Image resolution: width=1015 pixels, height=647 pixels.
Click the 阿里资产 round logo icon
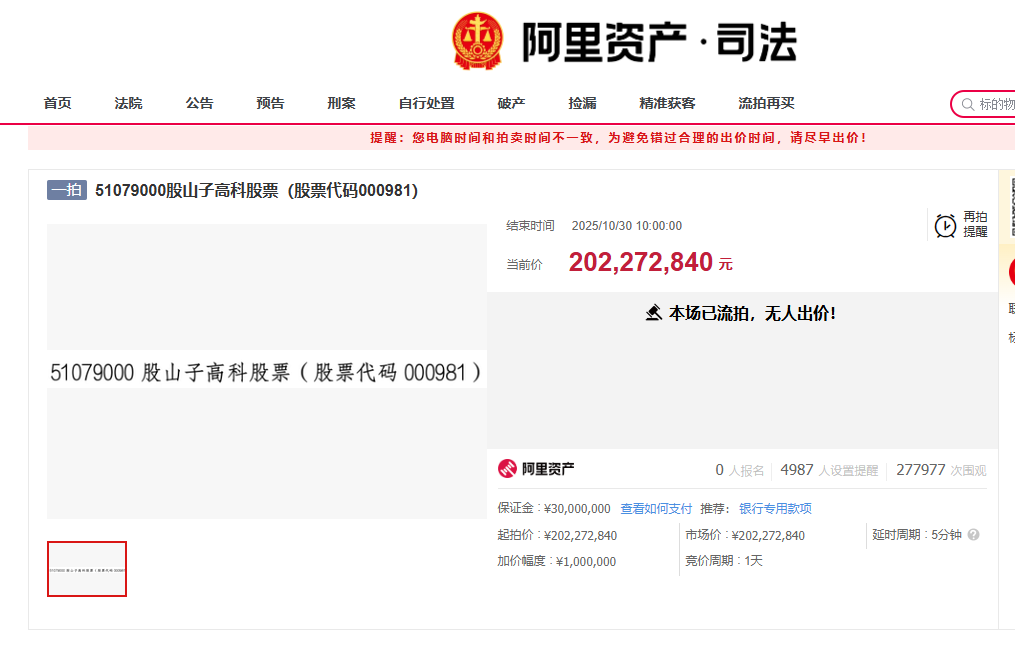[507, 468]
